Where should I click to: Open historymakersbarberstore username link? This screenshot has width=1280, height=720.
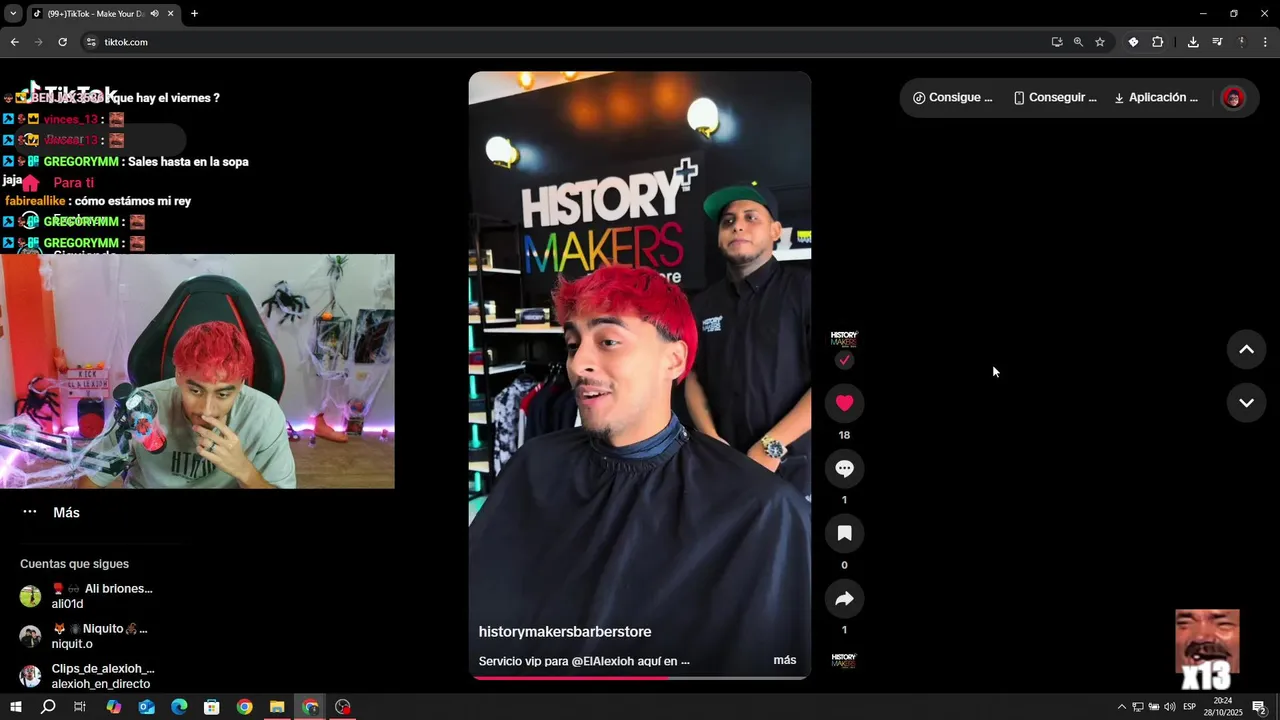pyautogui.click(x=565, y=632)
